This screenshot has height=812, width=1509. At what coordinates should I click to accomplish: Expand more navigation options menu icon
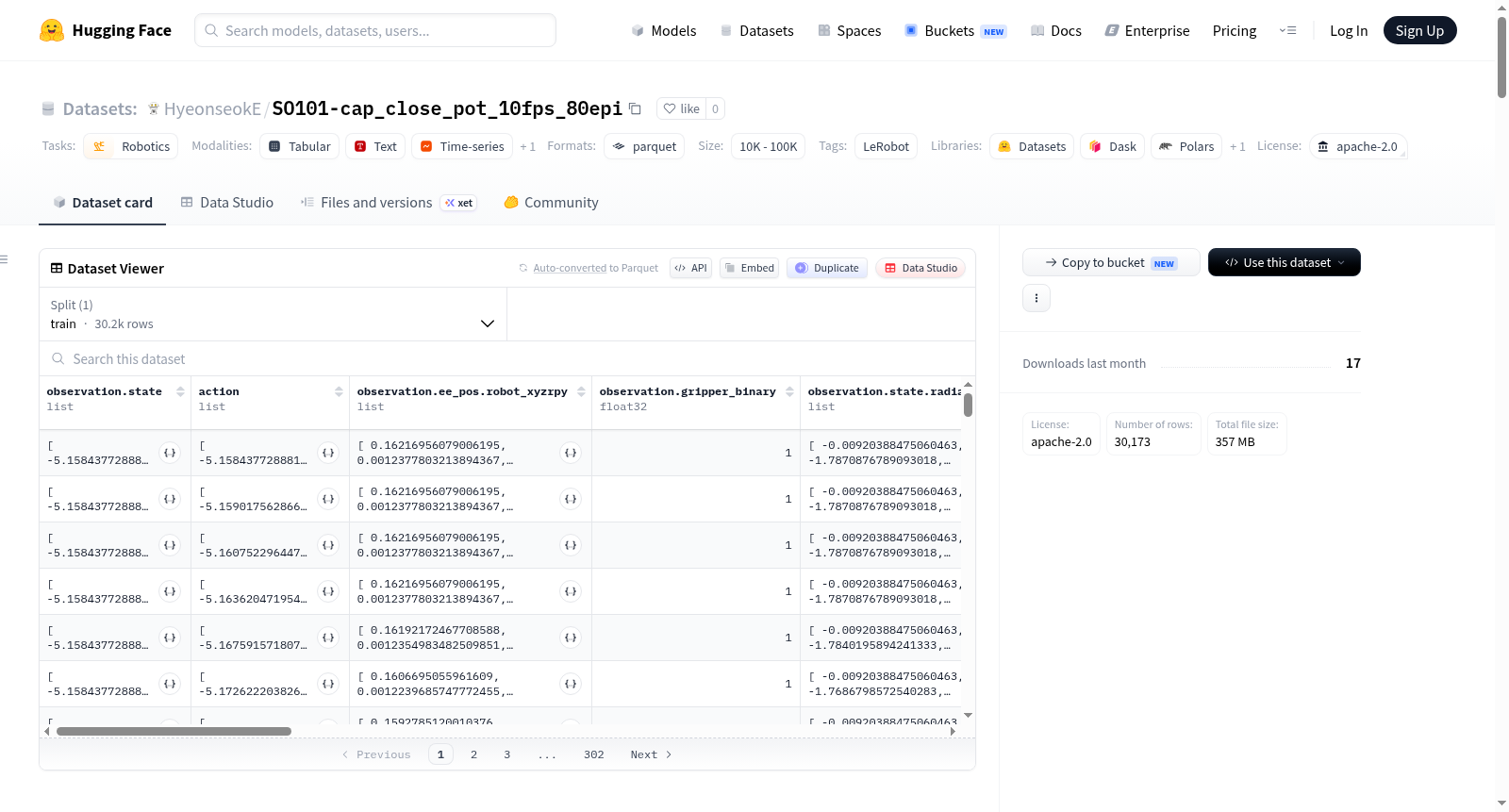(x=1287, y=30)
